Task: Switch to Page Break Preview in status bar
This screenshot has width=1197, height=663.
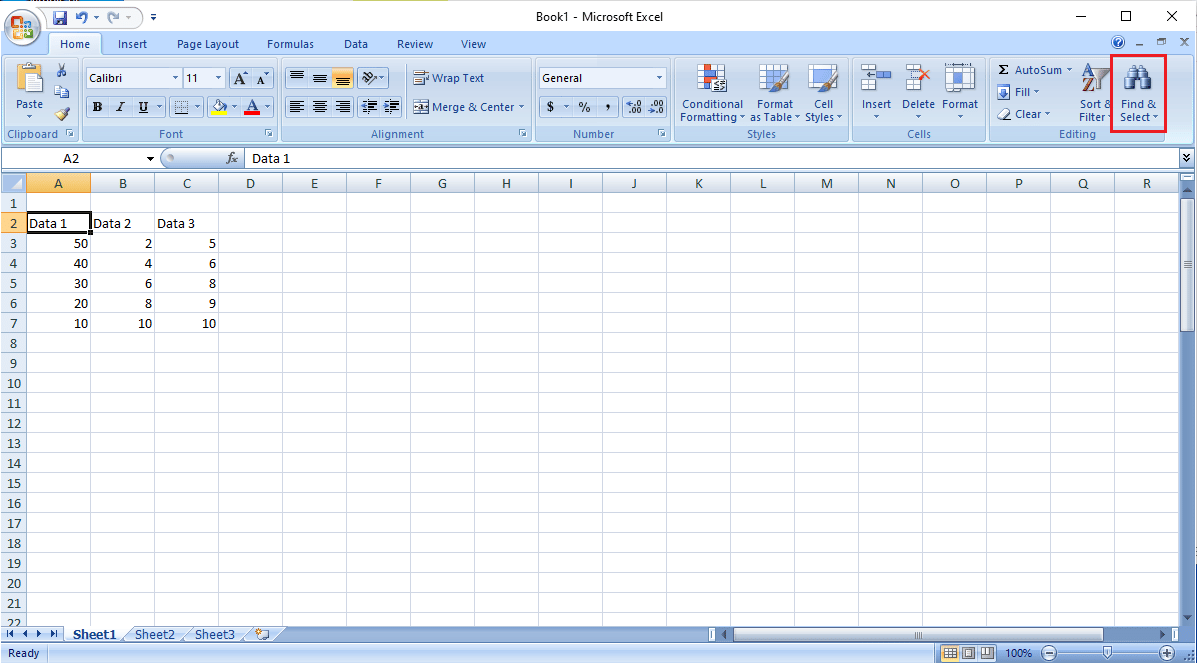Action: pyautogui.click(x=987, y=653)
